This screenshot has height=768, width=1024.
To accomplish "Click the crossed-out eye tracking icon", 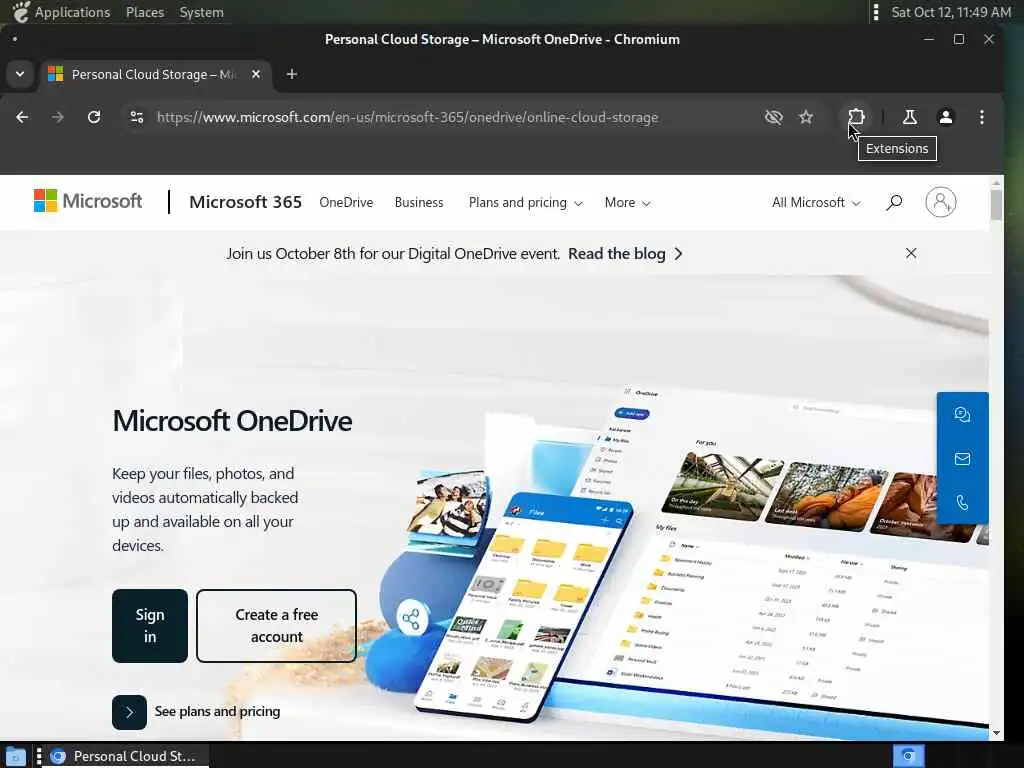I will pyautogui.click(x=773, y=118).
